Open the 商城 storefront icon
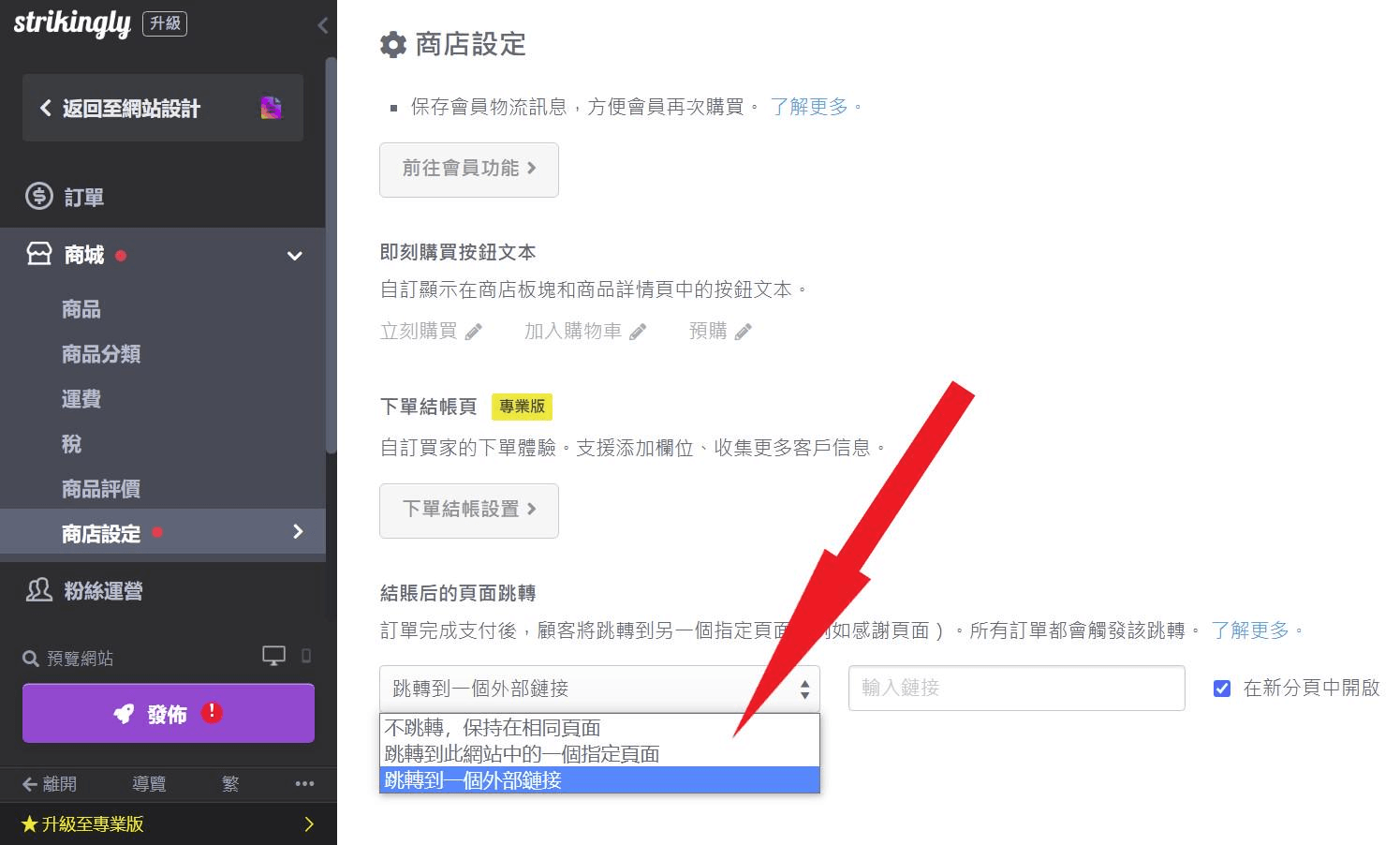Viewport: 1400px width, 845px height. (38, 254)
